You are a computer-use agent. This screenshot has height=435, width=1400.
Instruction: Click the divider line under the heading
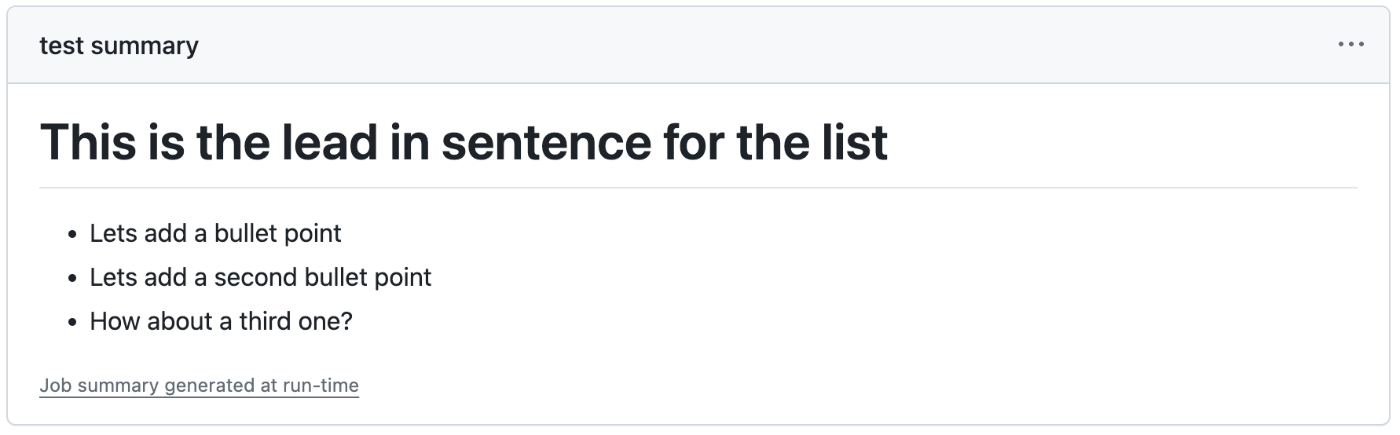pyautogui.click(x=698, y=187)
